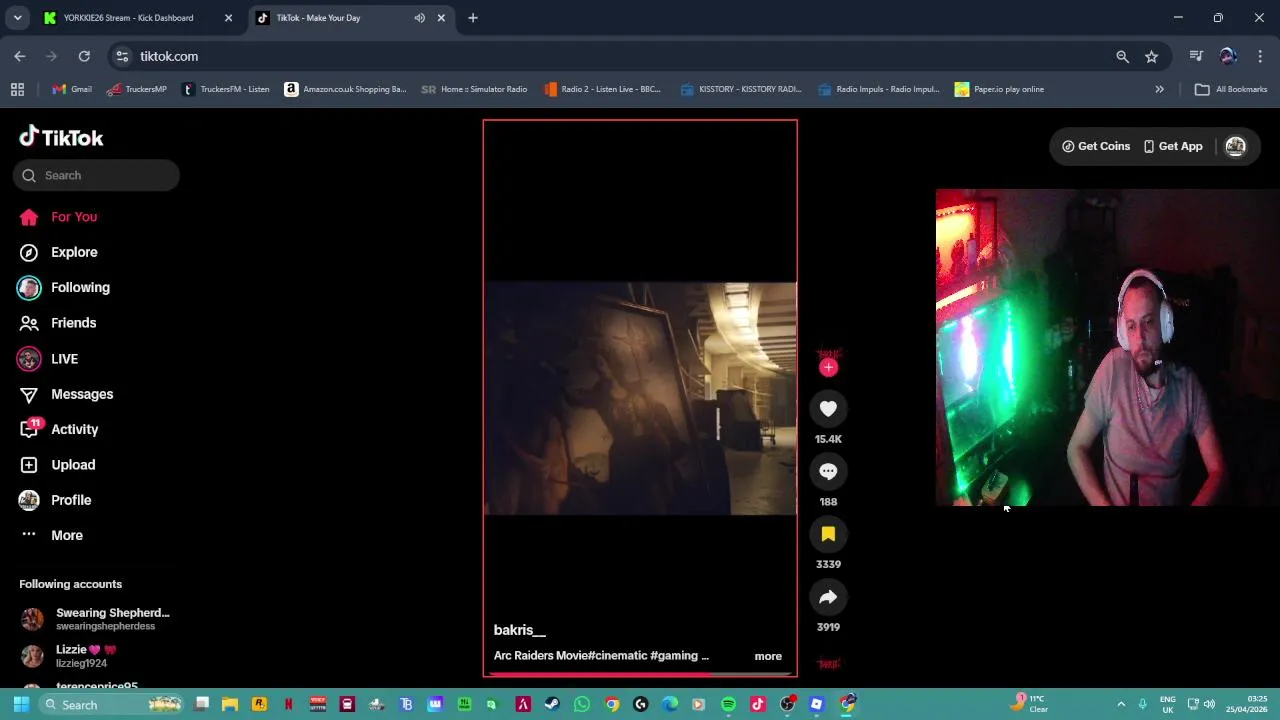Viewport: 1280px width, 720px height.
Task: Expand video caption with more
Action: 768,656
